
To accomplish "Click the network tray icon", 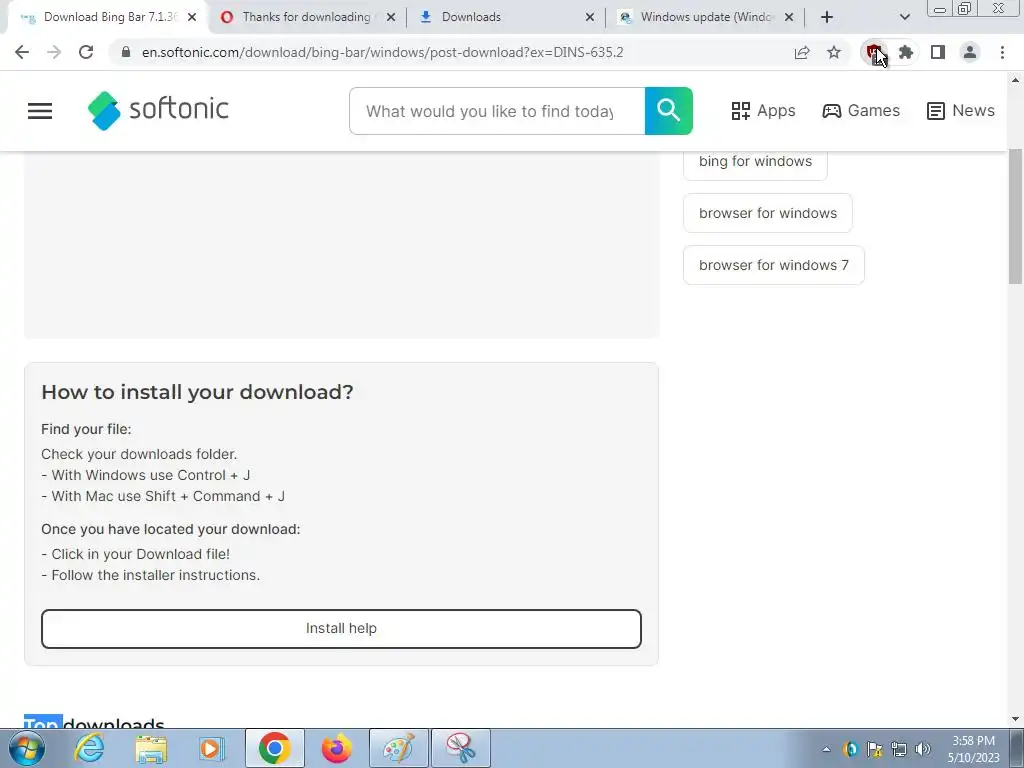I will (x=899, y=749).
